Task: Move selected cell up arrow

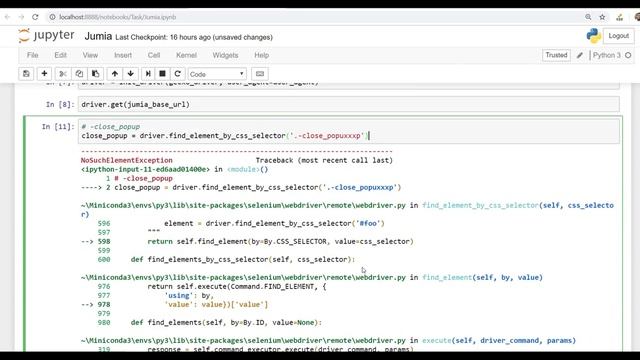Action: tap(115, 74)
